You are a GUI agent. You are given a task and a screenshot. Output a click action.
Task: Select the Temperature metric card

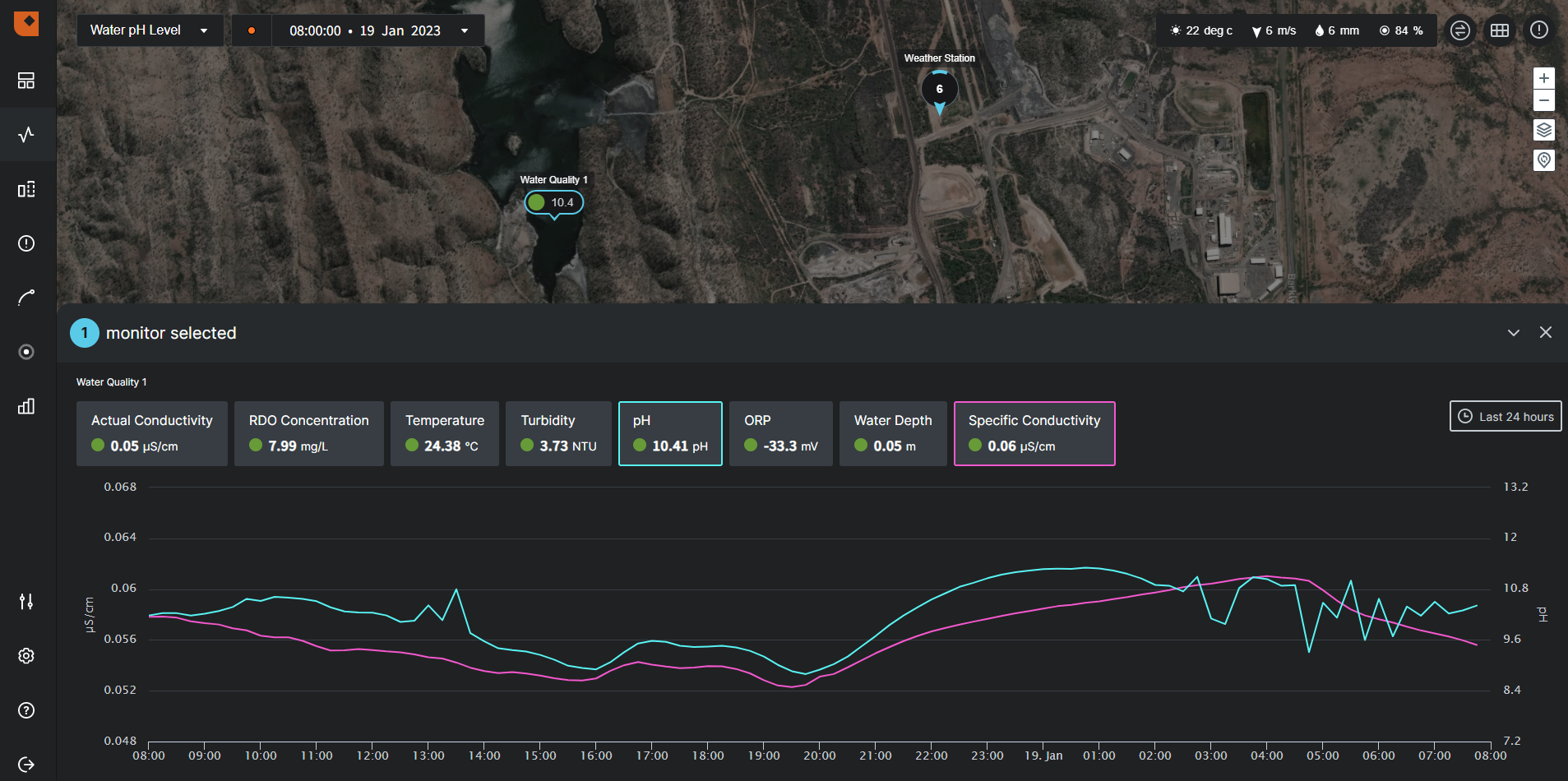[x=444, y=433]
